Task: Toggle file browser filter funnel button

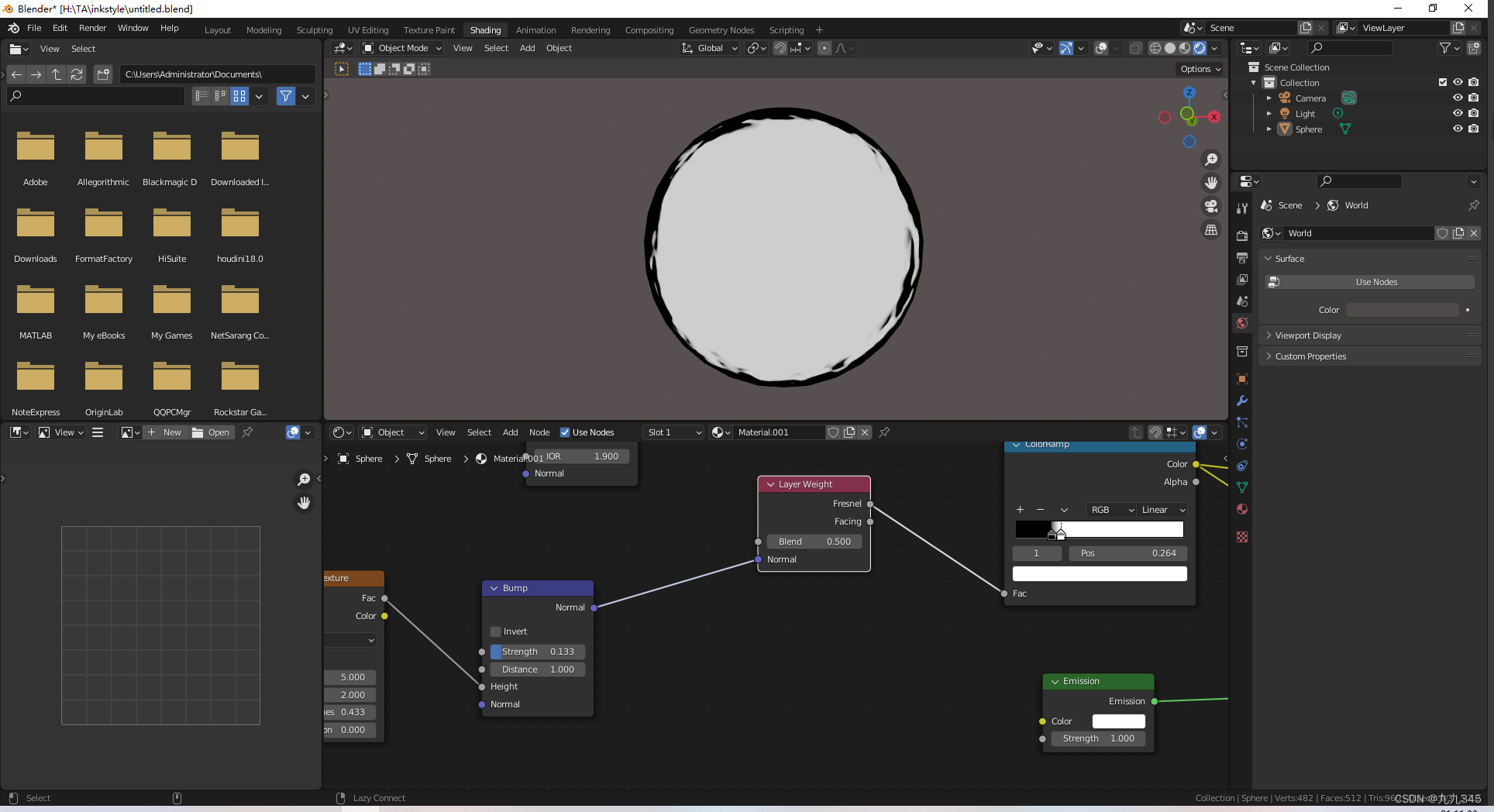Action: [286, 96]
